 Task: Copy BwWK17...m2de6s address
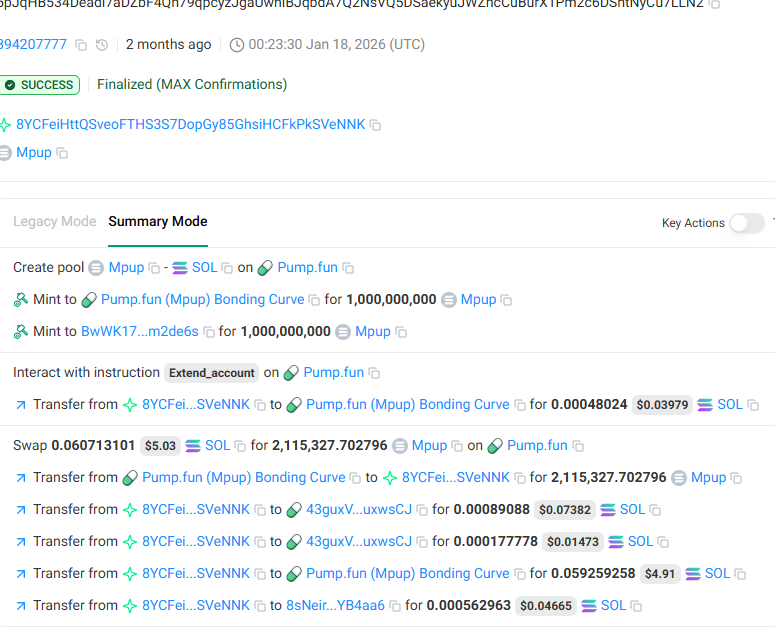click(x=210, y=332)
